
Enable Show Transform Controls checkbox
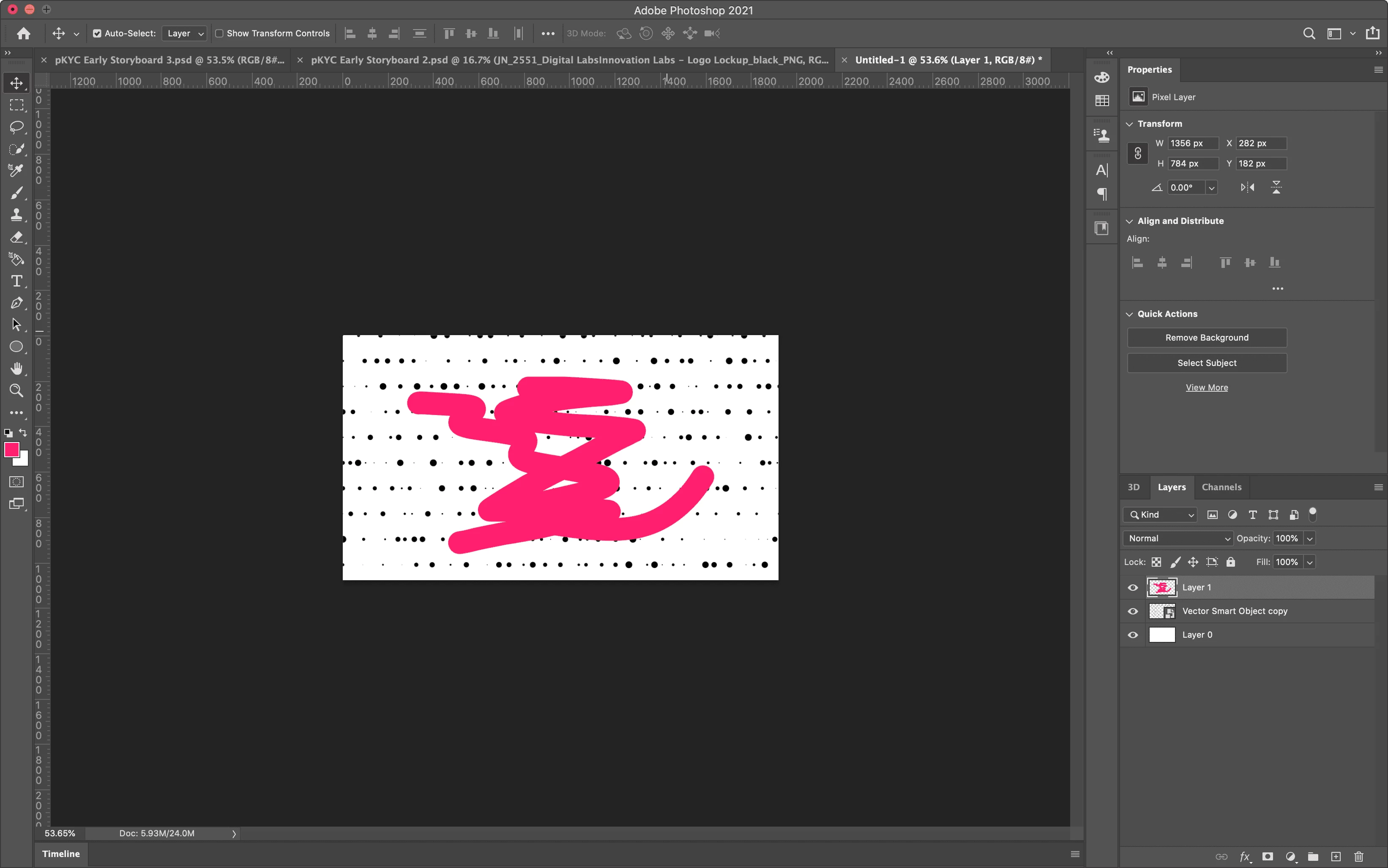[x=219, y=33]
